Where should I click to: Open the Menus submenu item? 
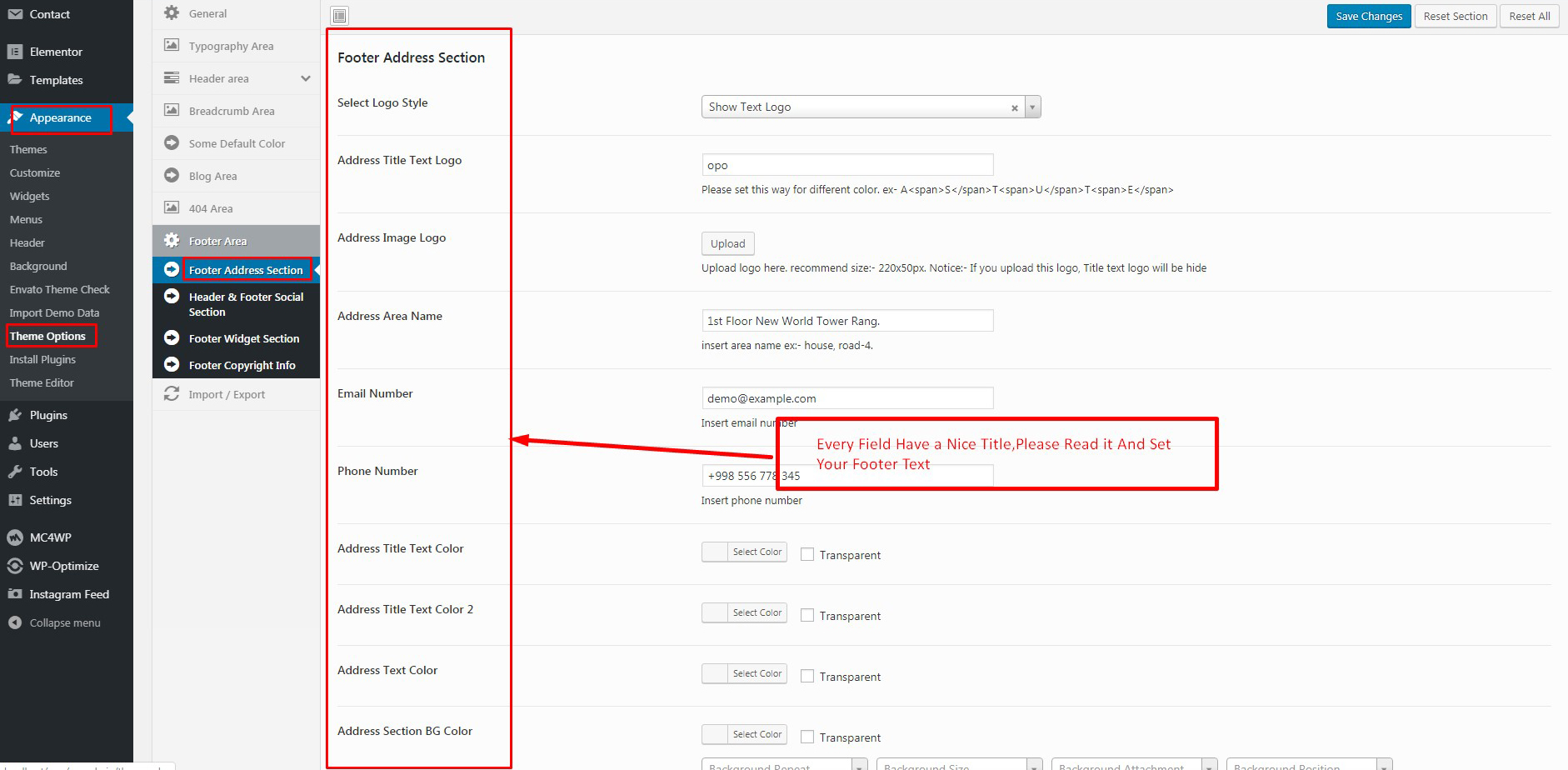coord(26,219)
